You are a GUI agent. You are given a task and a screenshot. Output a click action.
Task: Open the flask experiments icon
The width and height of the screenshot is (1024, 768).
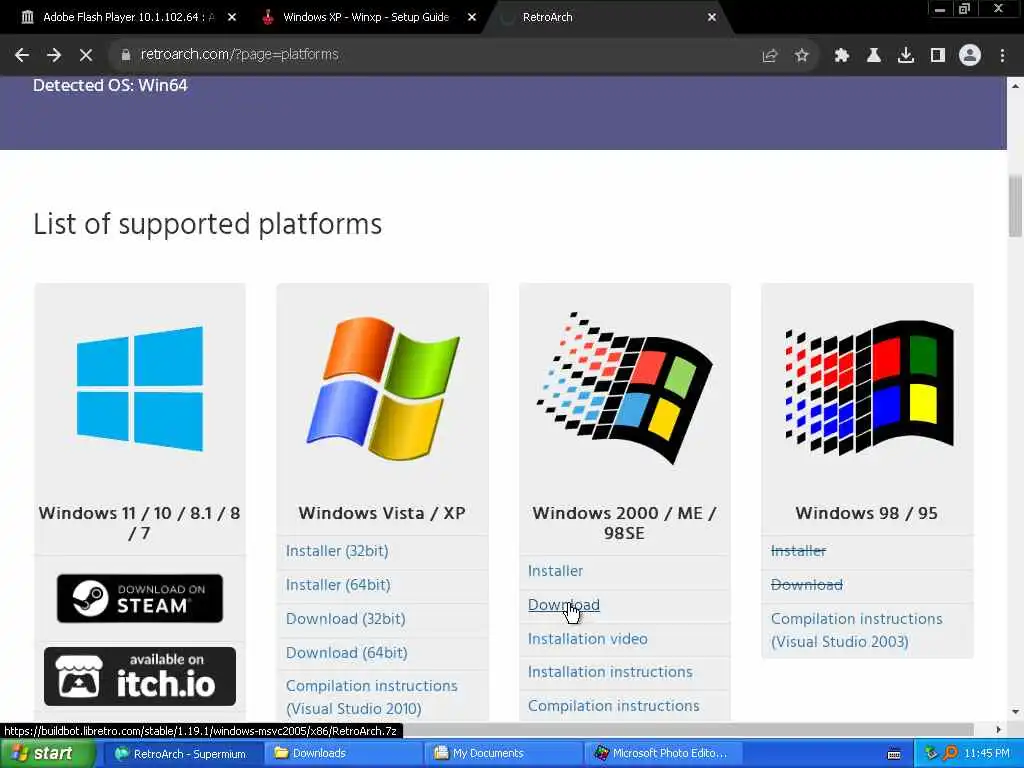pos(873,56)
